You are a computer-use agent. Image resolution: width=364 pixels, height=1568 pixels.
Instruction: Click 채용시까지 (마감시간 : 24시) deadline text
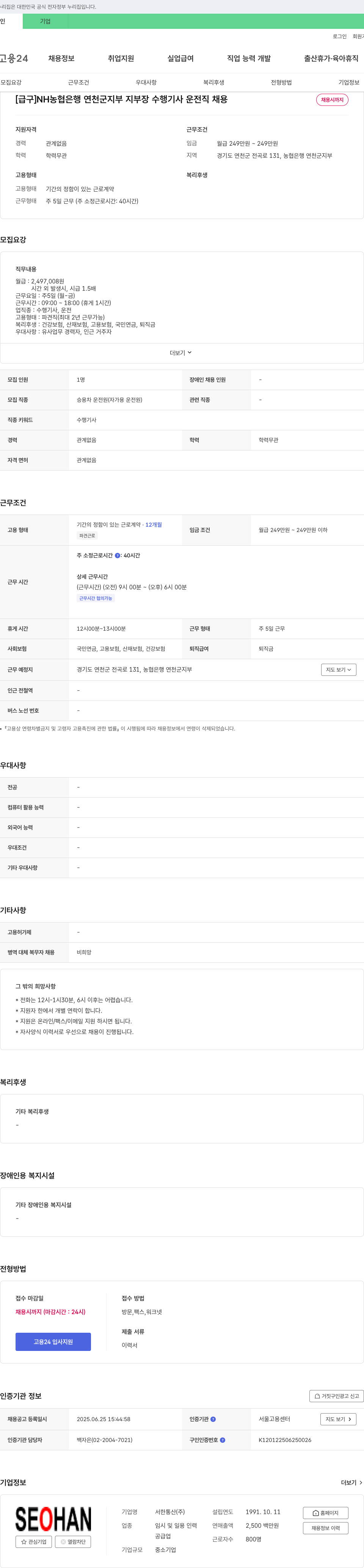pyautogui.click(x=50, y=1312)
